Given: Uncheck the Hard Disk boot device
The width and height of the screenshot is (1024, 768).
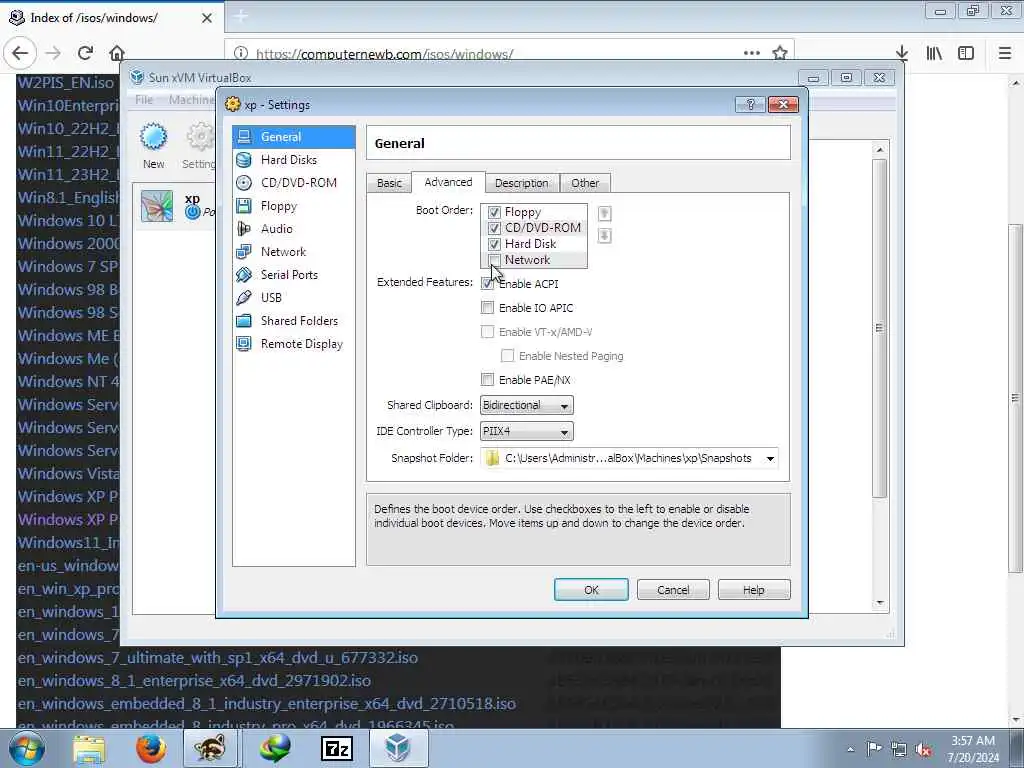Looking at the screenshot, I should 494,244.
